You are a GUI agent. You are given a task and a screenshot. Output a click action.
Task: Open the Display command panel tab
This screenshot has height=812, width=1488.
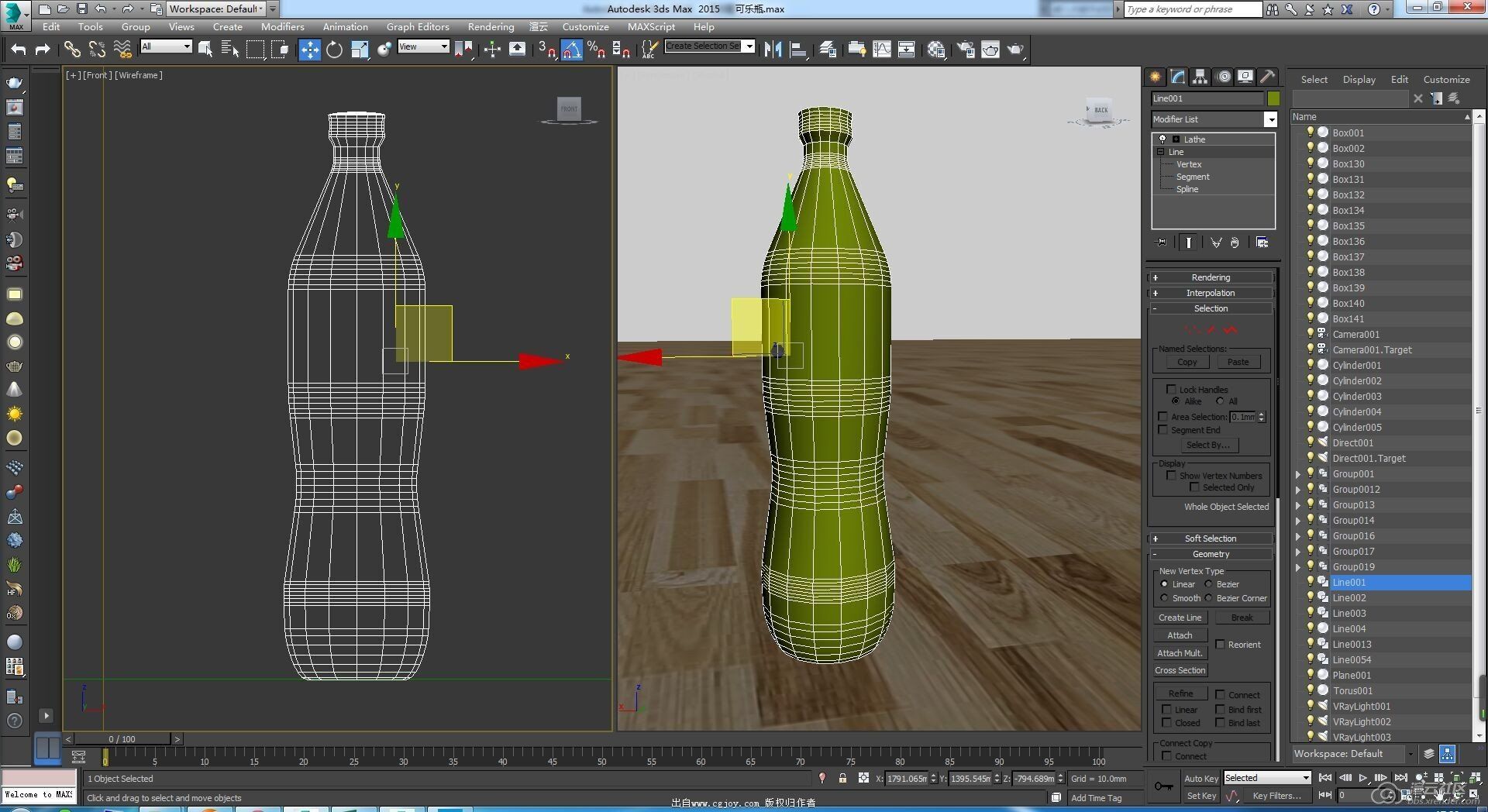pos(1245,77)
